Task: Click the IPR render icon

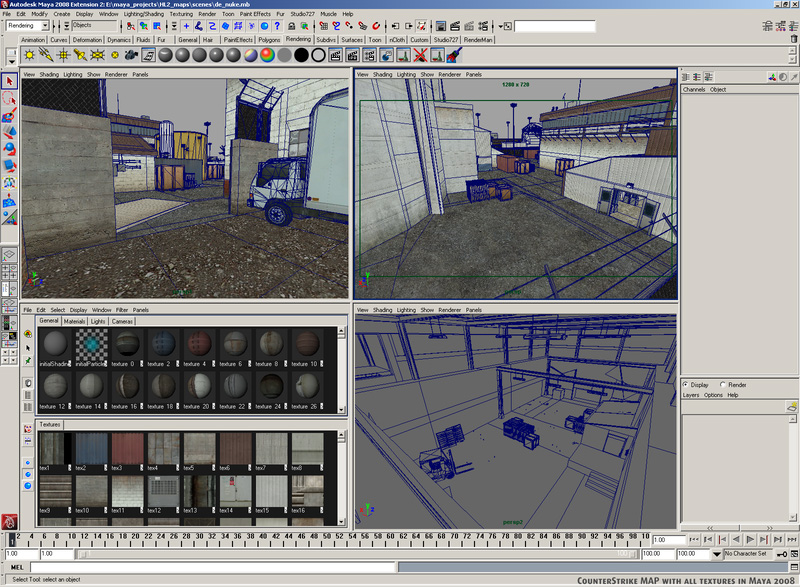Action: click(x=468, y=26)
